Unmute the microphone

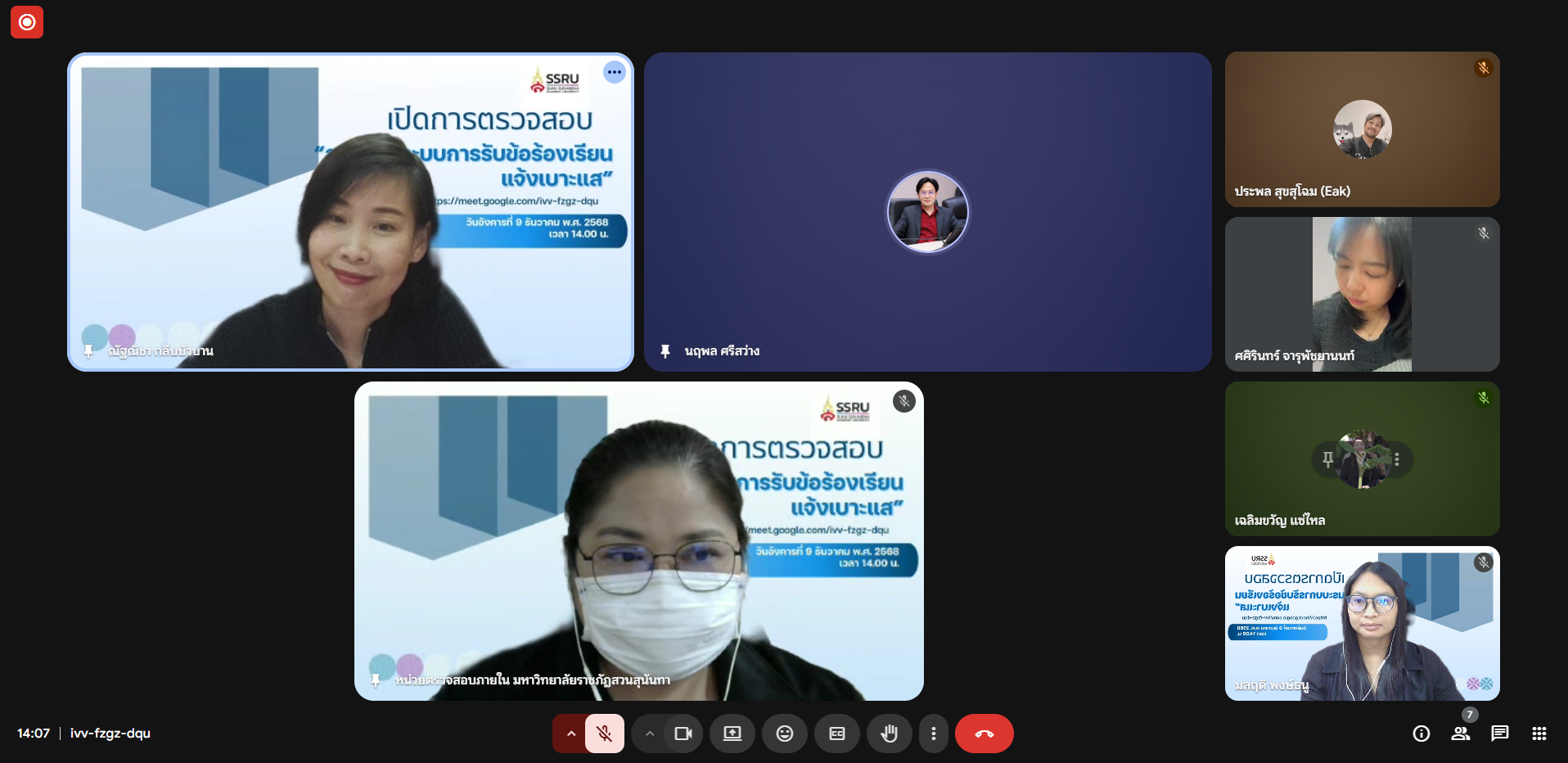point(605,734)
